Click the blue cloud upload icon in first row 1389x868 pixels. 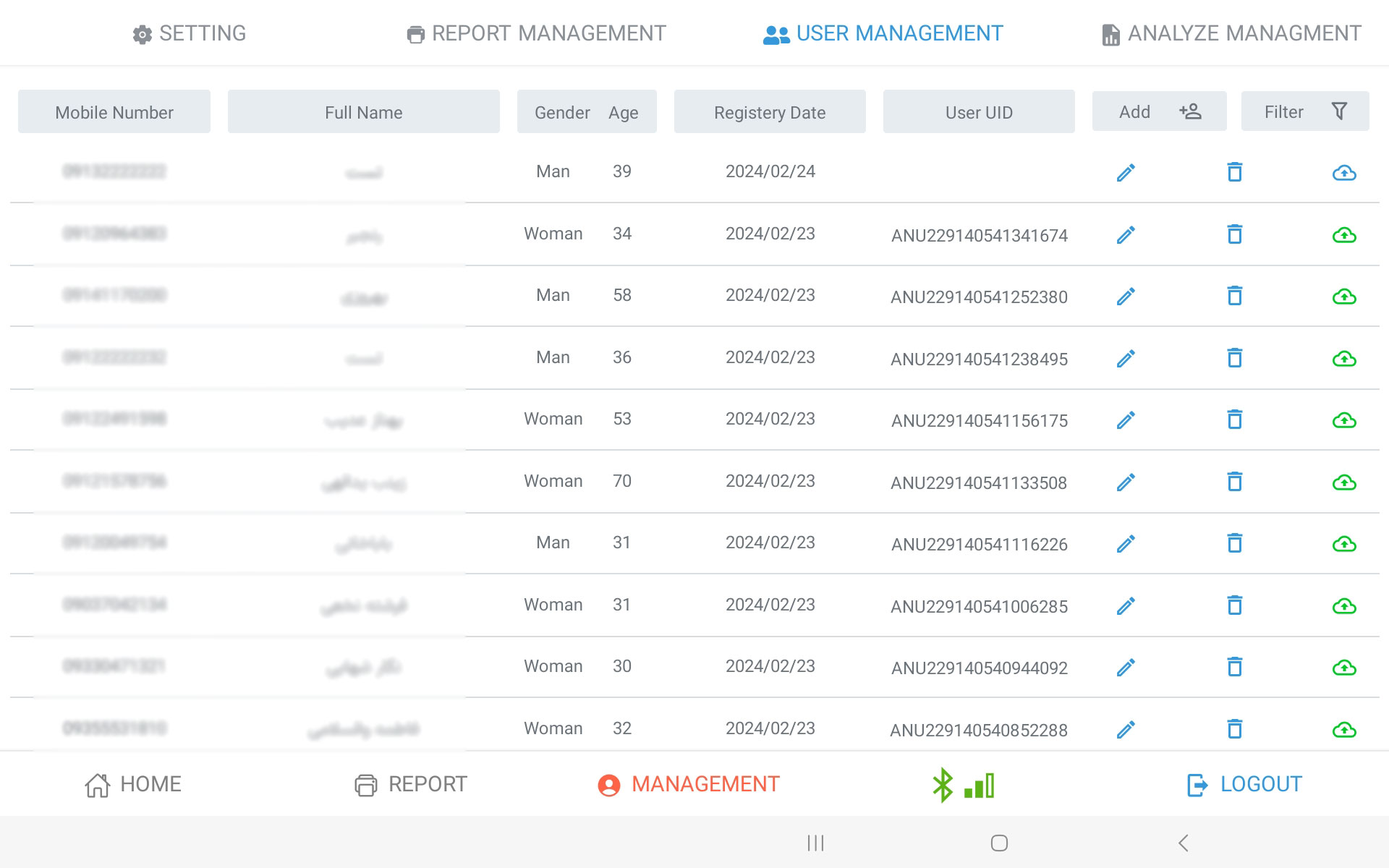point(1344,173)
